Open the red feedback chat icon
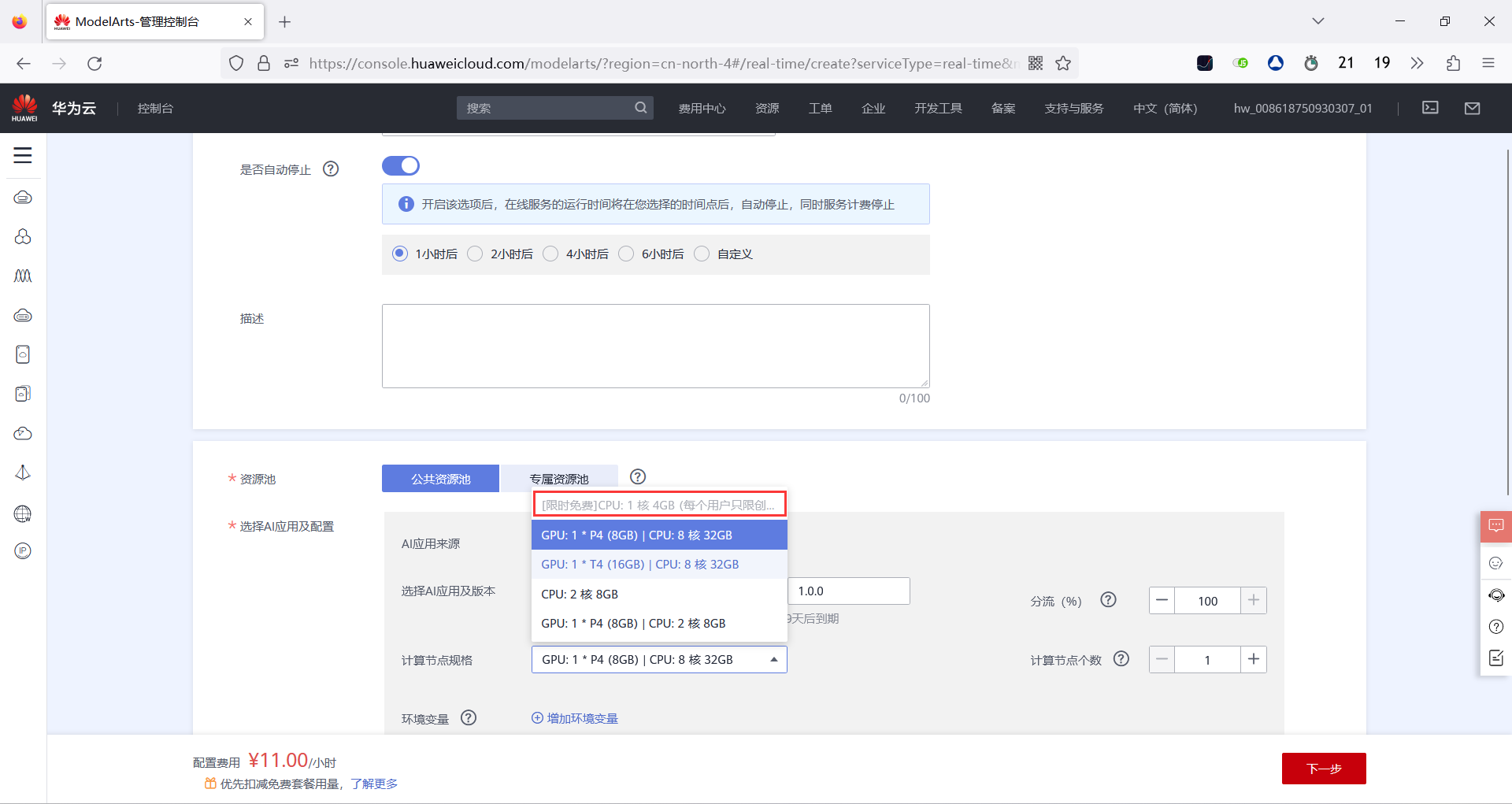 [1496, 526]
